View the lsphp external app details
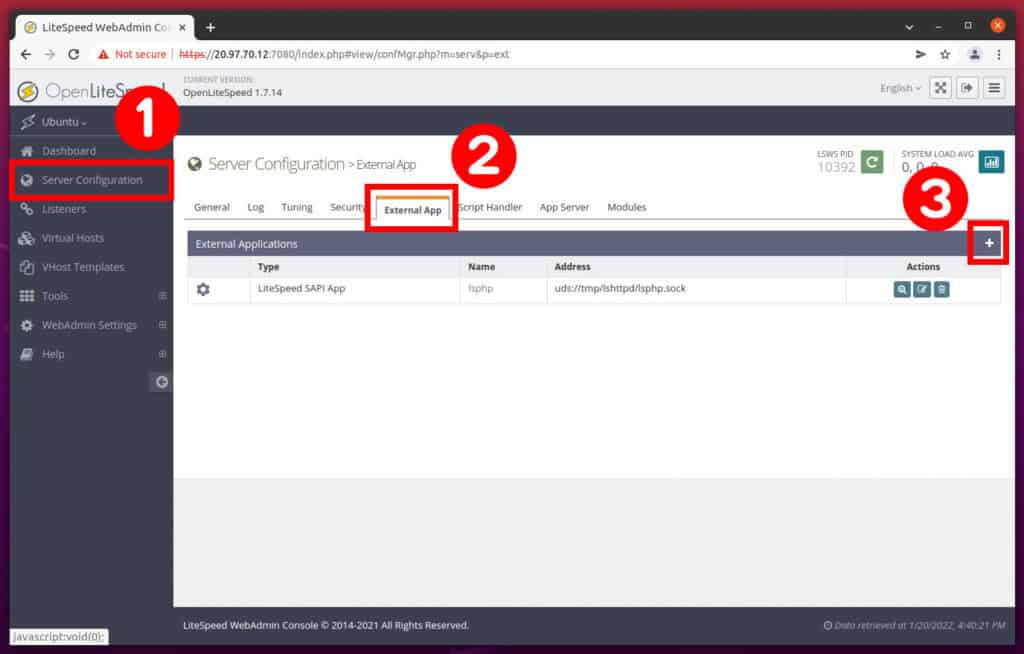 coord(902,289)
